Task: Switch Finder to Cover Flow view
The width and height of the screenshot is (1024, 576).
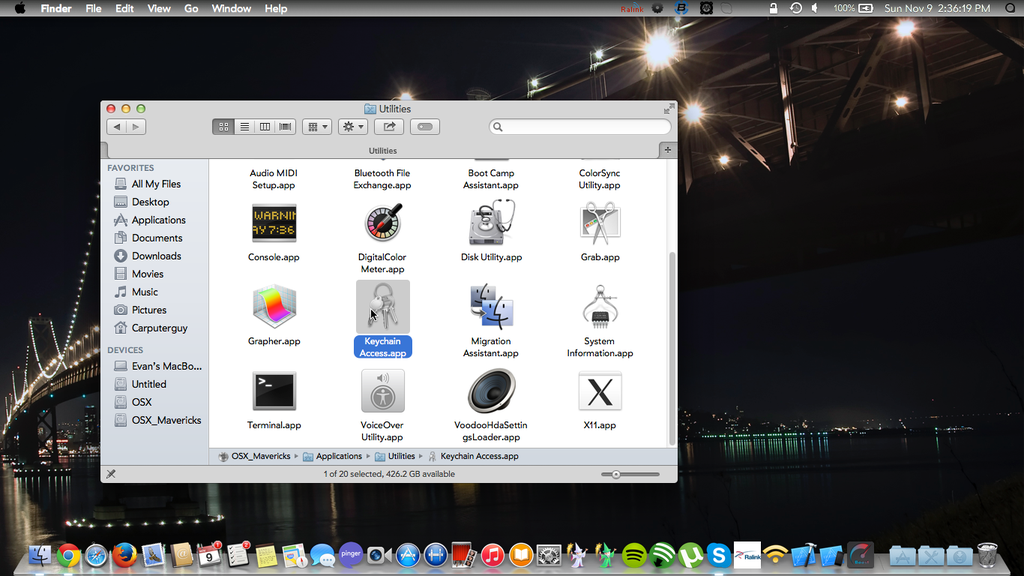Action: point(286,127)
